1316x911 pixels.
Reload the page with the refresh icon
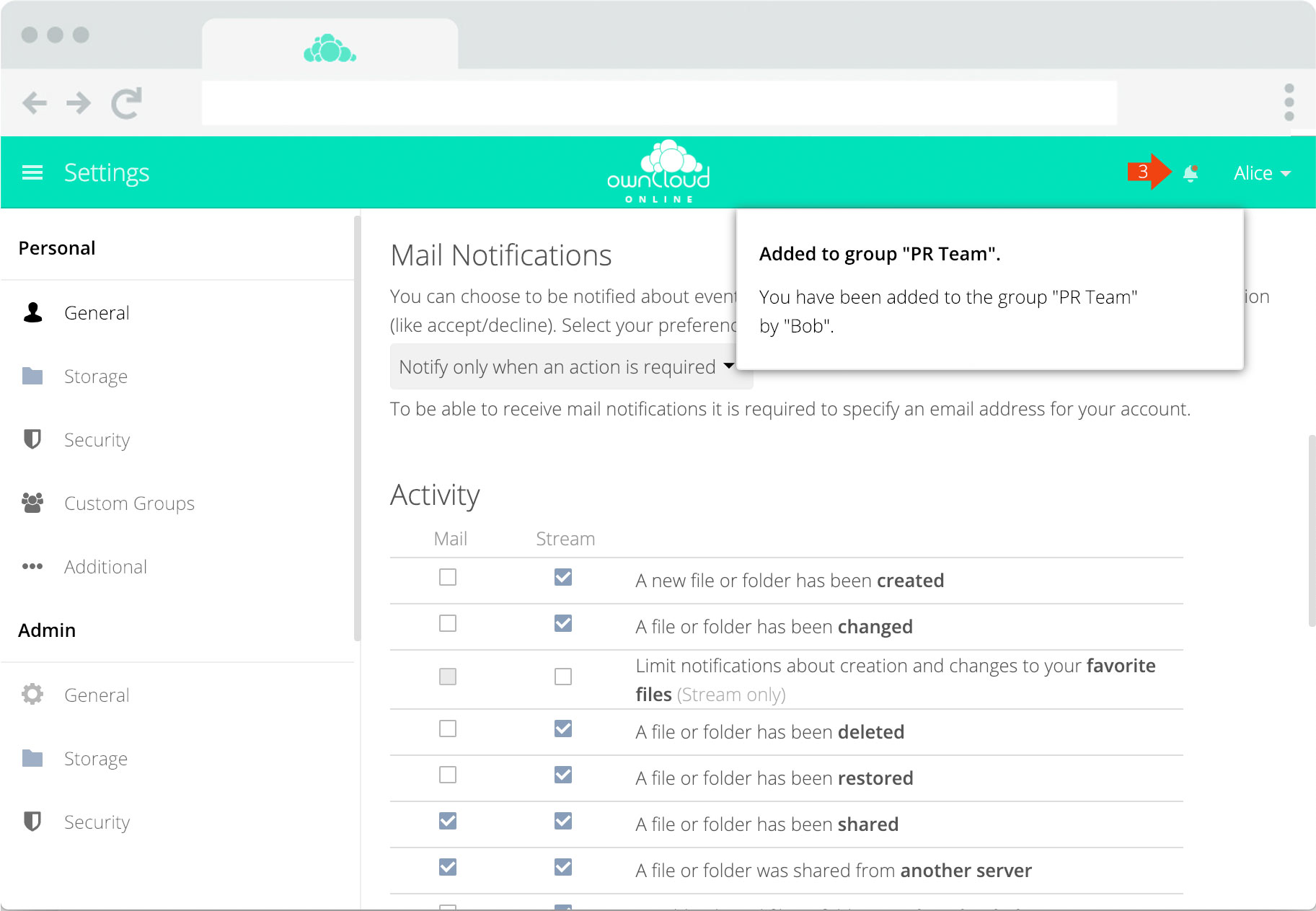[x=127, y=103]
